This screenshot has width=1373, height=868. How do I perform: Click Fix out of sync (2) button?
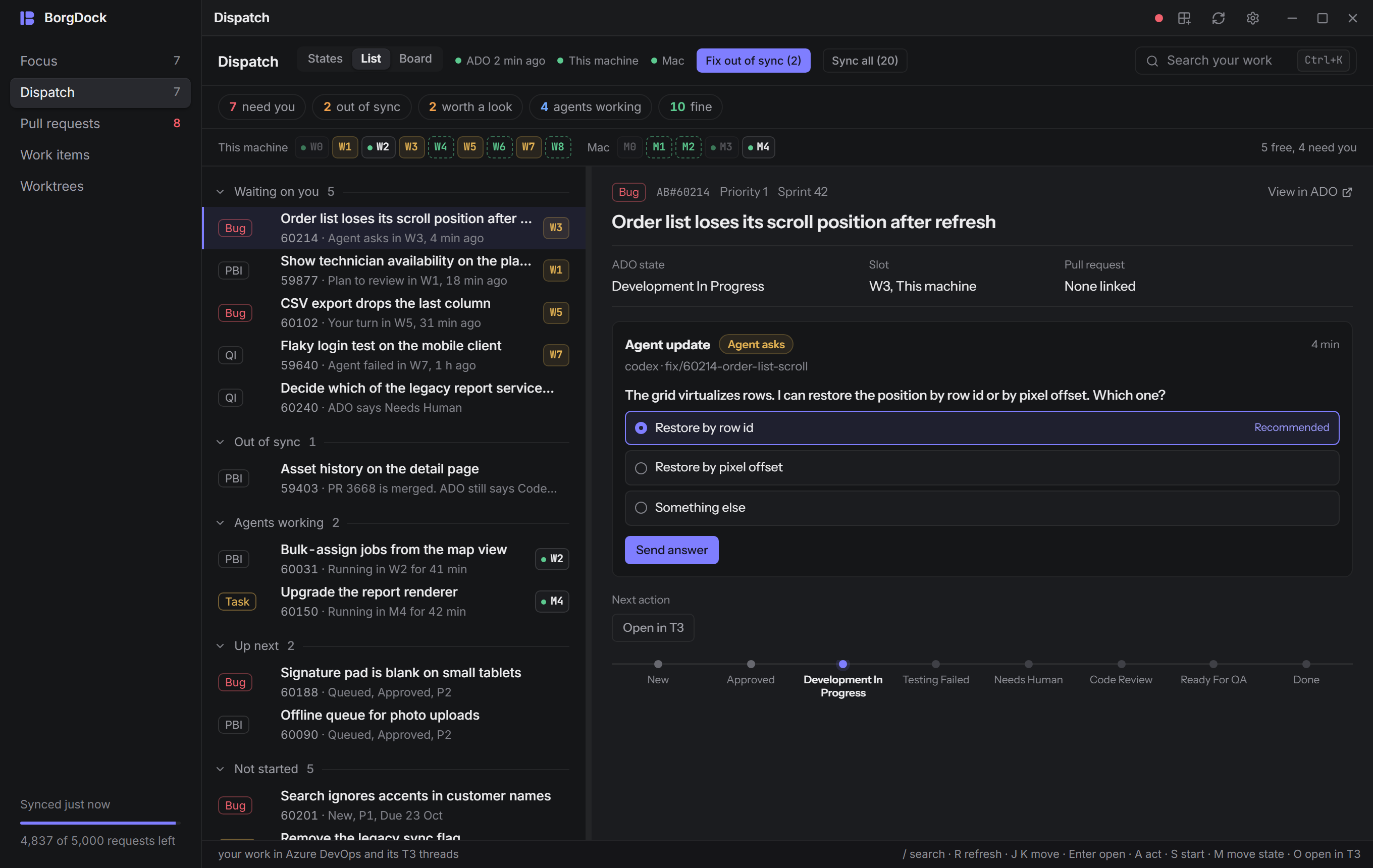pos(753,61)
